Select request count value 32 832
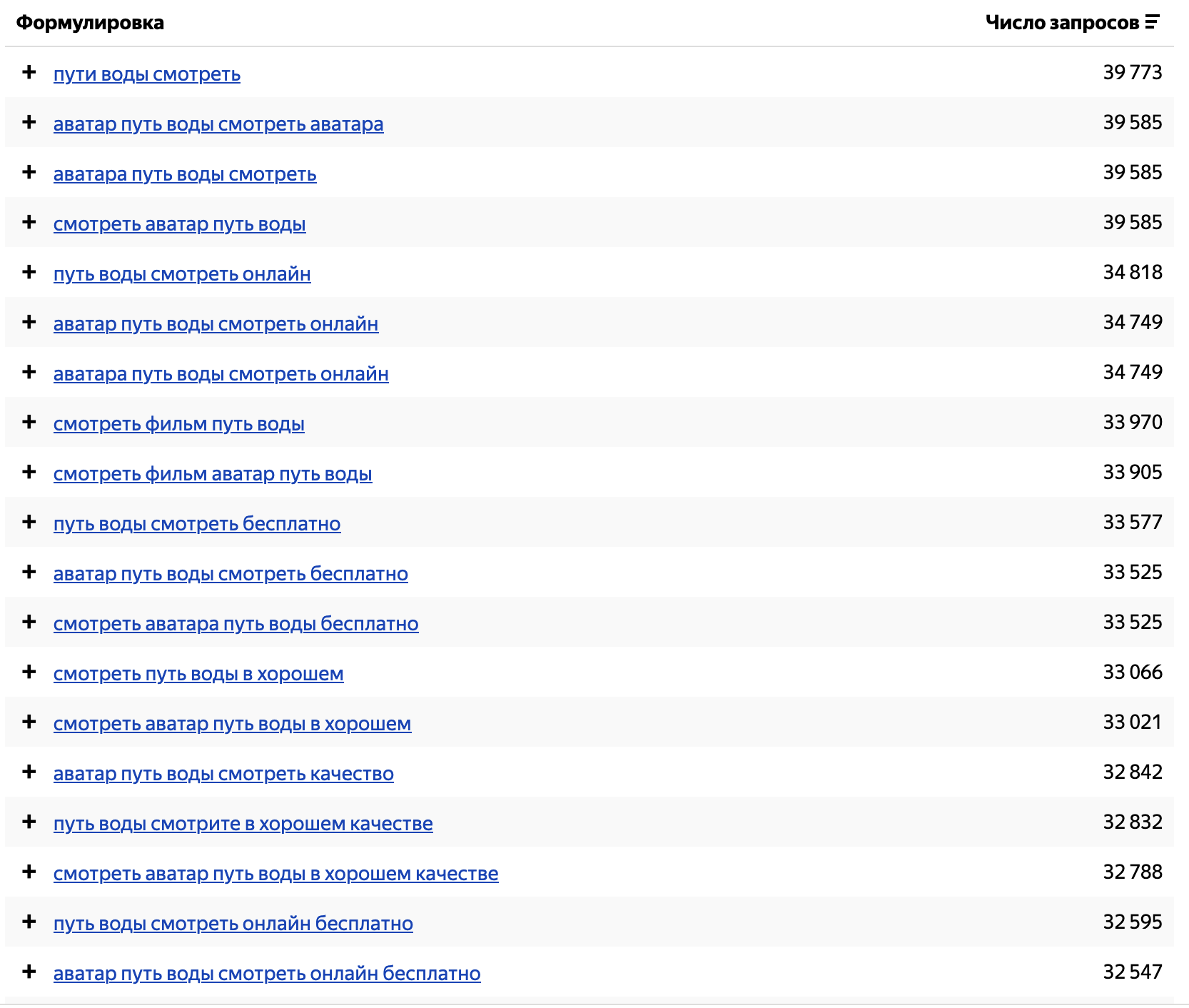1189x1008 pixels. (1133, 822)
